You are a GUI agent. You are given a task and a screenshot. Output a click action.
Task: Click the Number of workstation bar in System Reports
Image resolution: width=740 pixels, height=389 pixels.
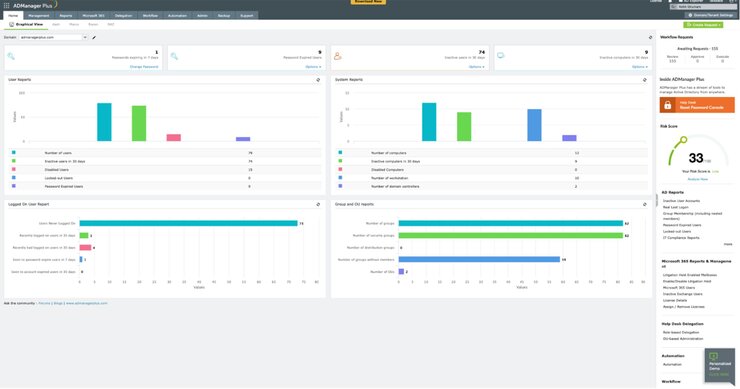click(534, 125)
